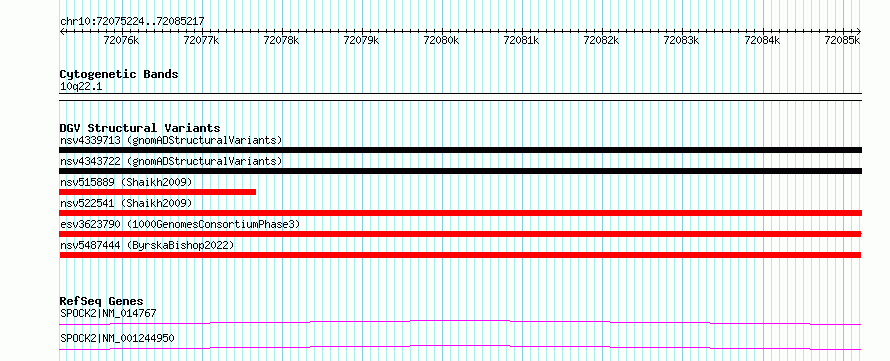Click the 72082k ruler tick label
890x361 pixels.
click(x=602, y=40)
